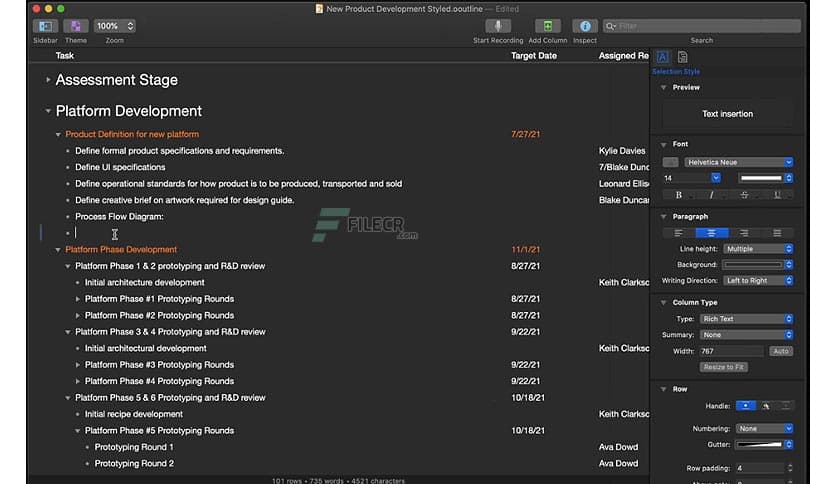Open the font panel button beside Helvetica Neue
This screenshot has height=484, width=836.
[670, 162]
